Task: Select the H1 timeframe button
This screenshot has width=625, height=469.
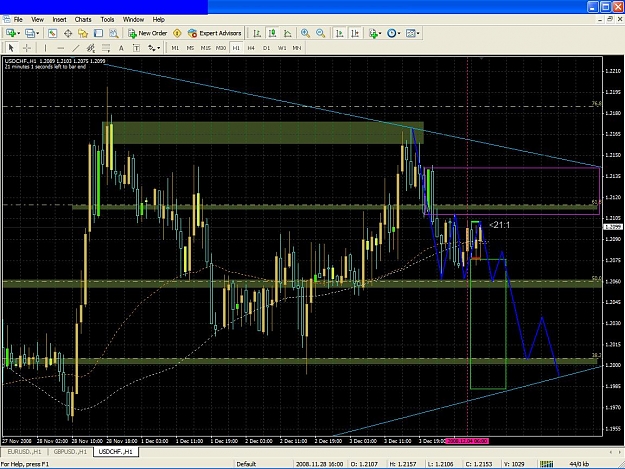Action: click(x=236, y=48)
